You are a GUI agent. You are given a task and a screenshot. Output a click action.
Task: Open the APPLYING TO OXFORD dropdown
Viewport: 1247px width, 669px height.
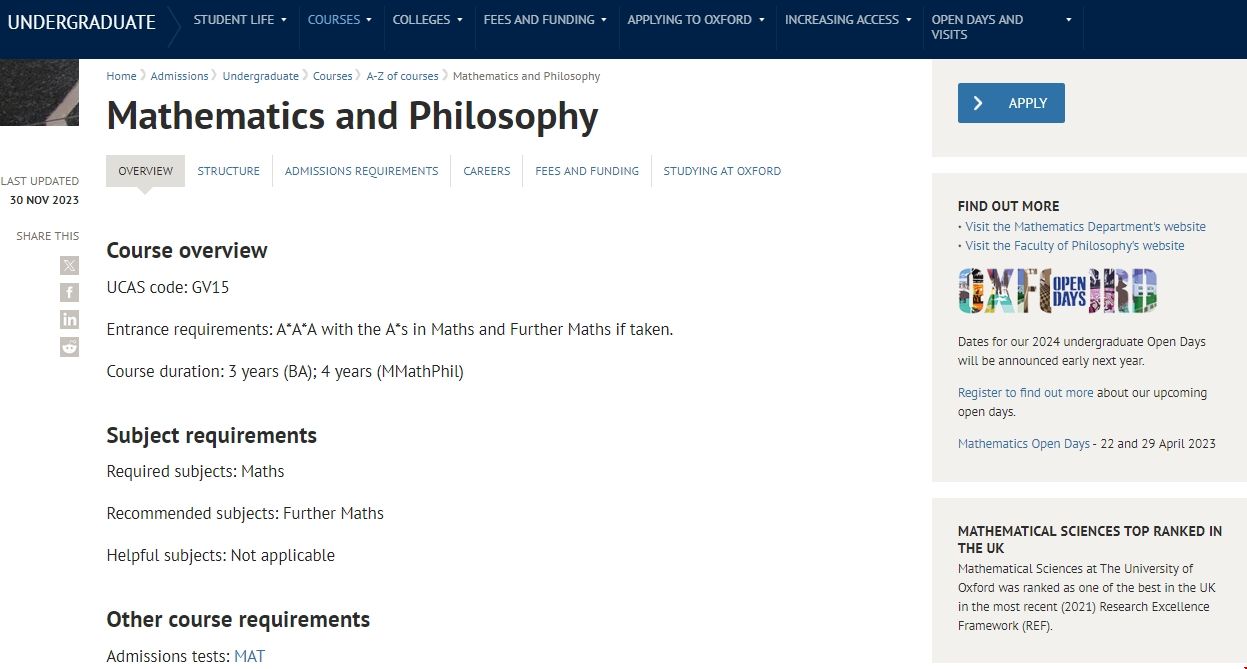696,19
